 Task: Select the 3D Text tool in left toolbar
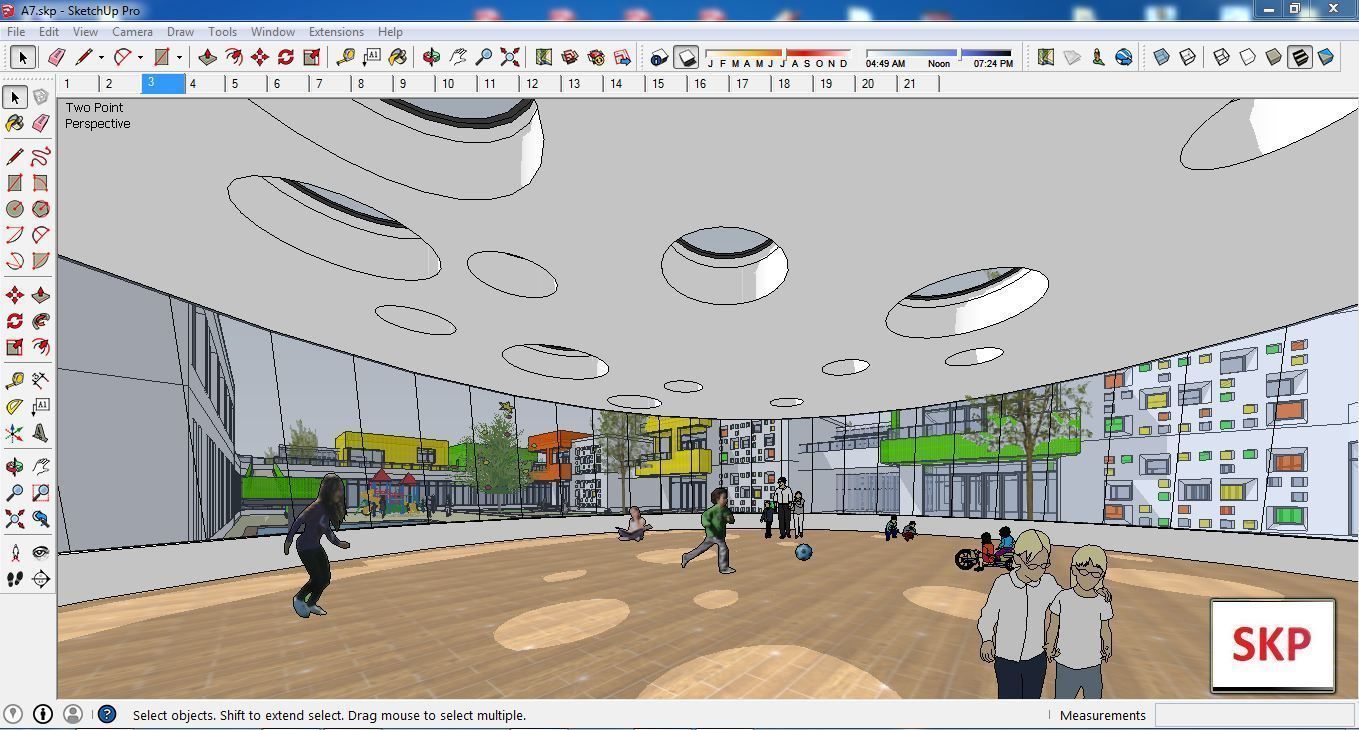click(x=41, y=433)
